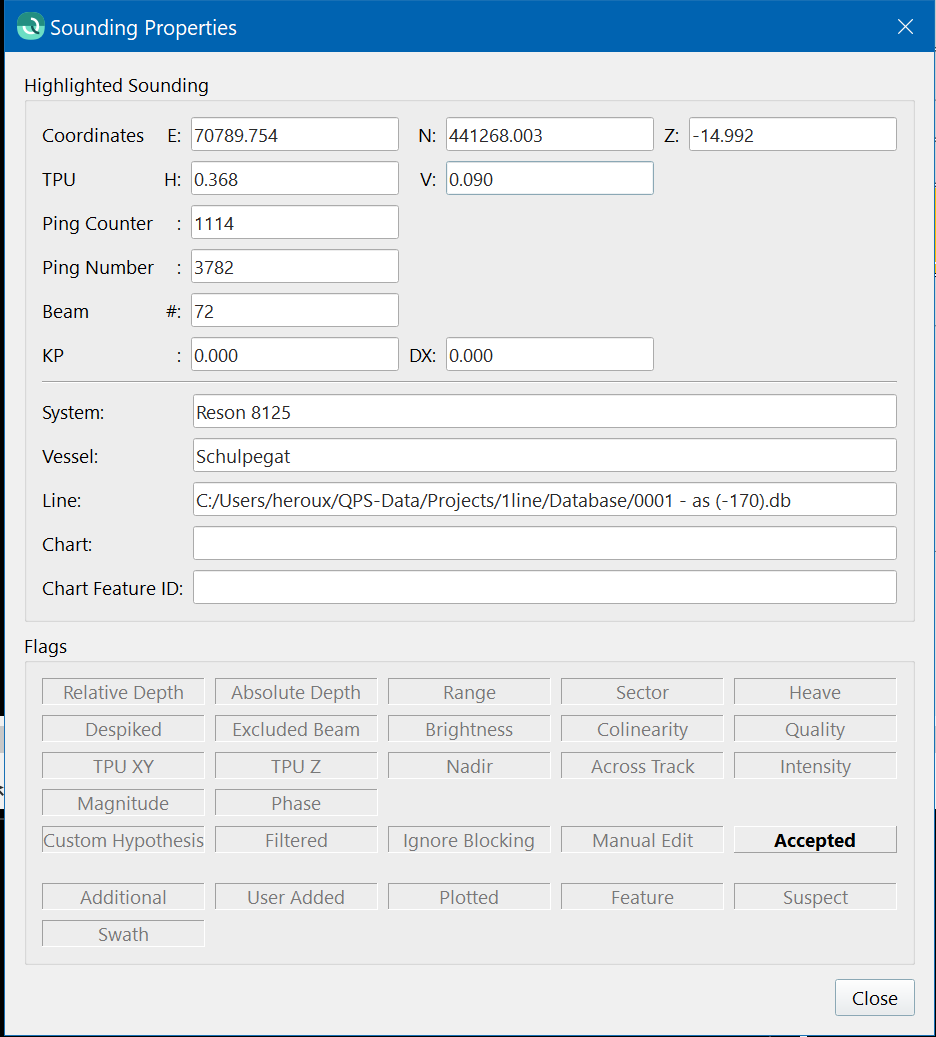Click the TPU XY flag button
The height and width of the screenshot is (1037, 936).
pos(123,766)
